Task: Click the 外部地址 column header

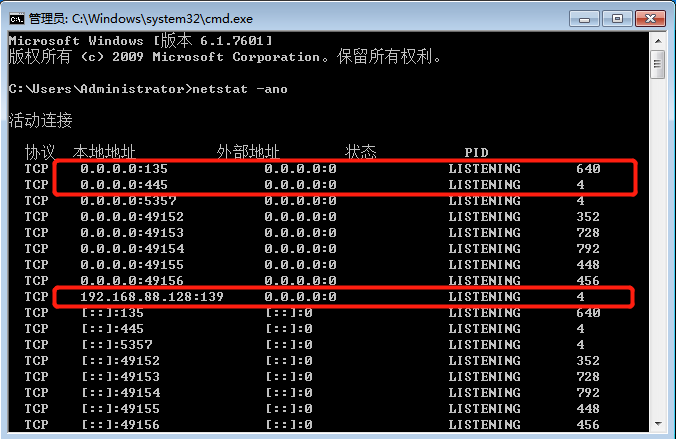Action: pyautogui.click(x=248, y=152)
